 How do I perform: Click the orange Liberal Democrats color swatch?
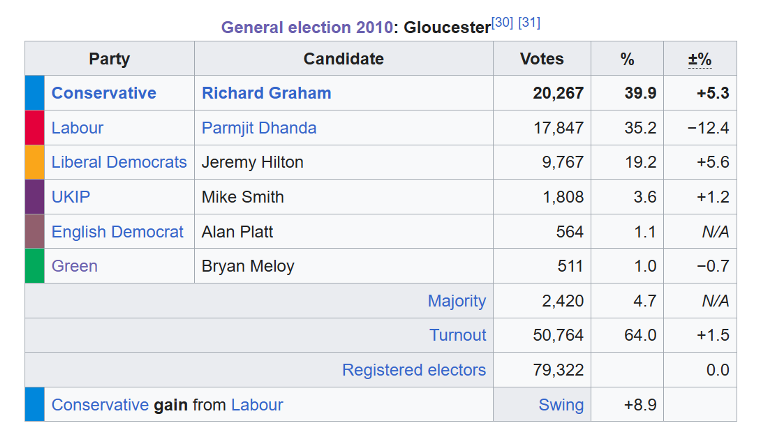pyautogui.click(x=35, y=162)
